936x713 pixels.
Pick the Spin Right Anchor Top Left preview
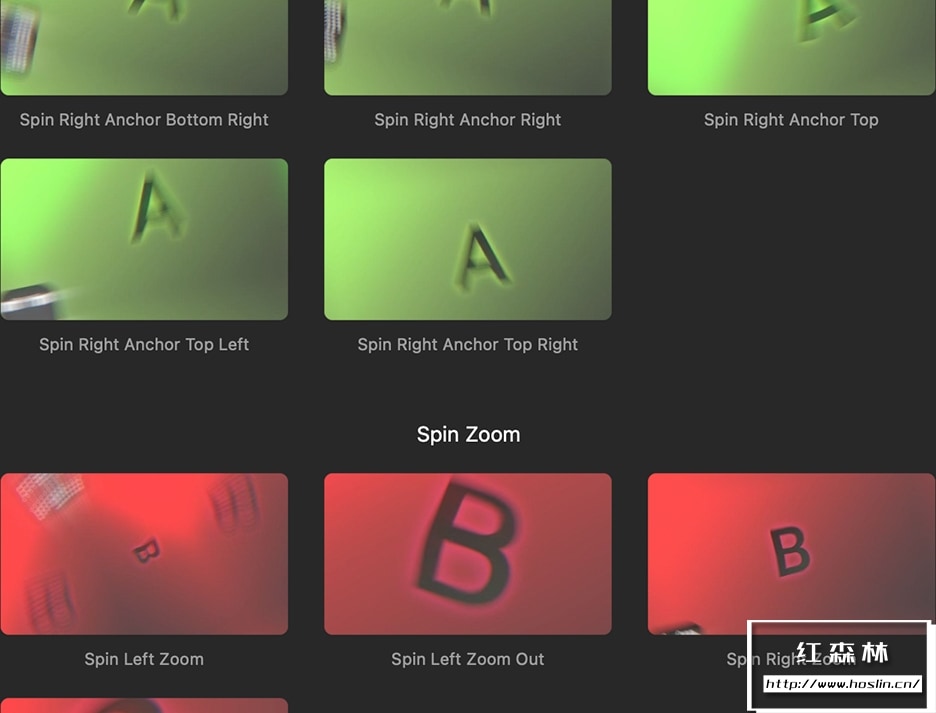click(144, 239)
